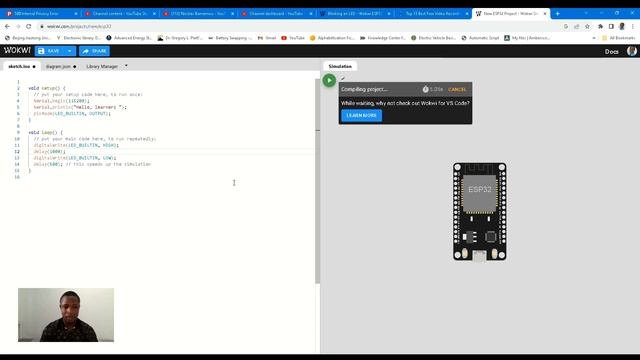Go forward in browser history
The height and width of the screenshot is (360, 640).
pos(18,26)
